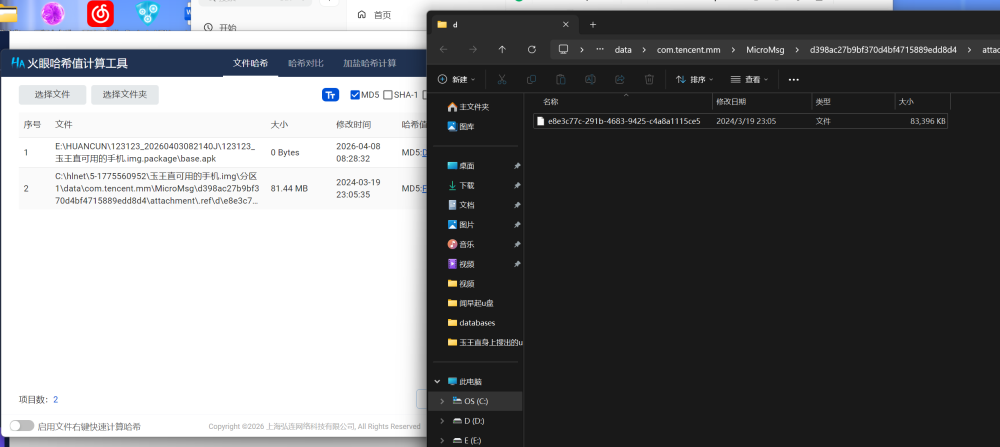Switch to the 哈希对比 tab
Viewport: 1000px width, 447px height.
tap(306, 63)
